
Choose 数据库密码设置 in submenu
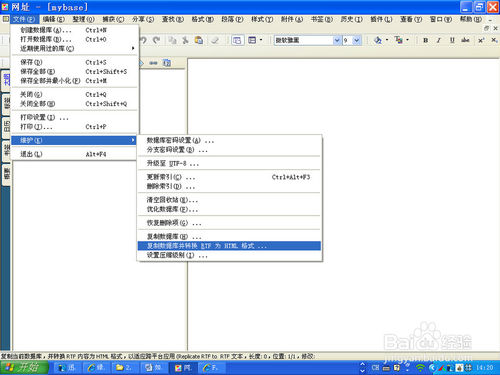click(x=229, y=141)
